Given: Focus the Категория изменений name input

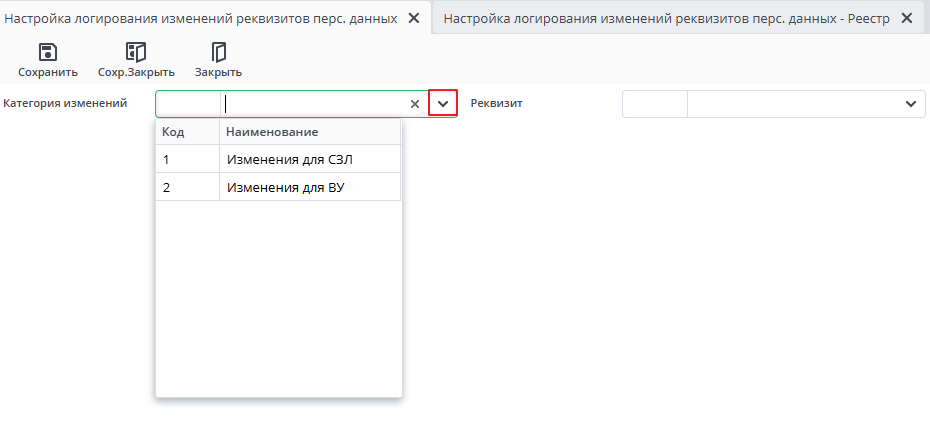Looking at the screenshot, I should point(314,104).
